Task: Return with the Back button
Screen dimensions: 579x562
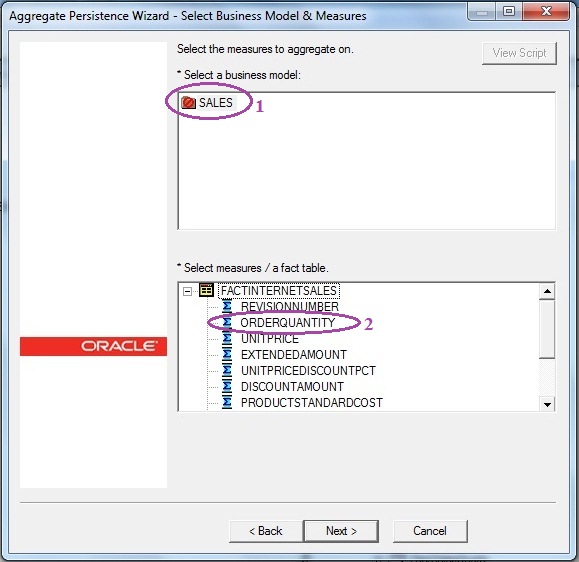Action: [266, 531]
